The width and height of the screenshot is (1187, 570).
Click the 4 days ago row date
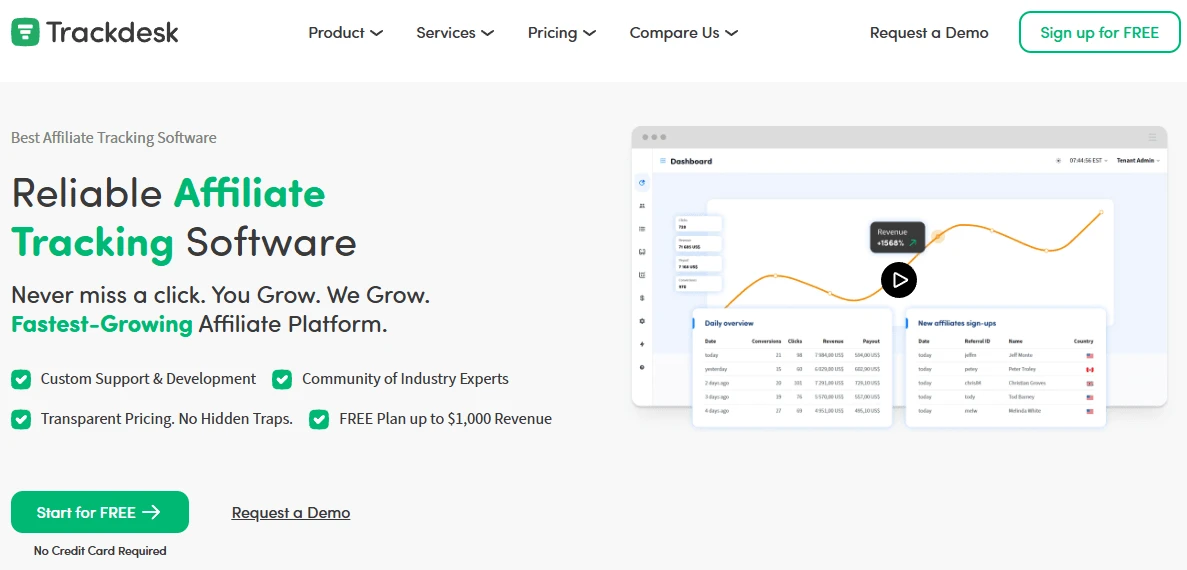coord(717,411)
